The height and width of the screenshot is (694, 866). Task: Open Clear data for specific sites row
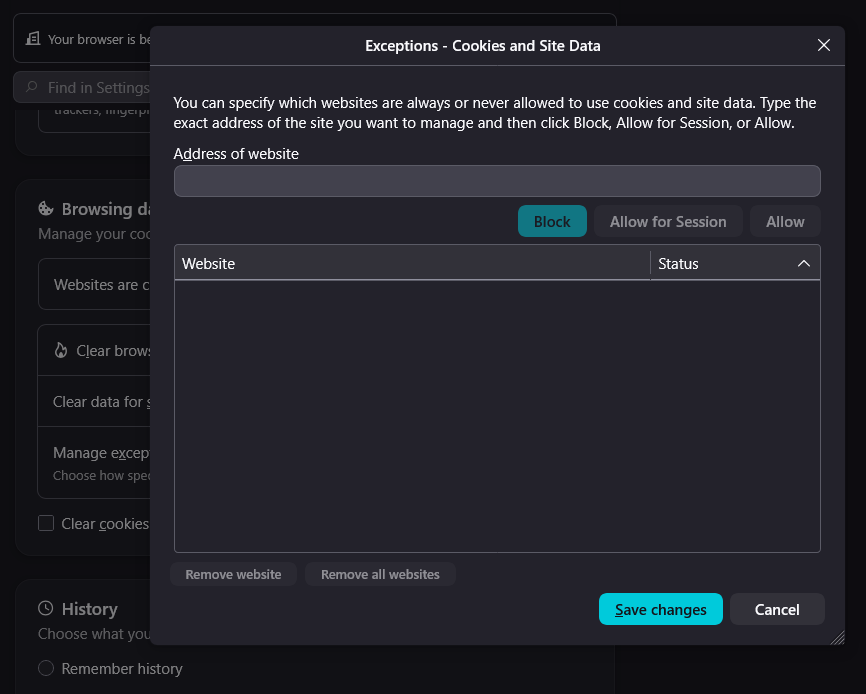(x=94, y=401)
